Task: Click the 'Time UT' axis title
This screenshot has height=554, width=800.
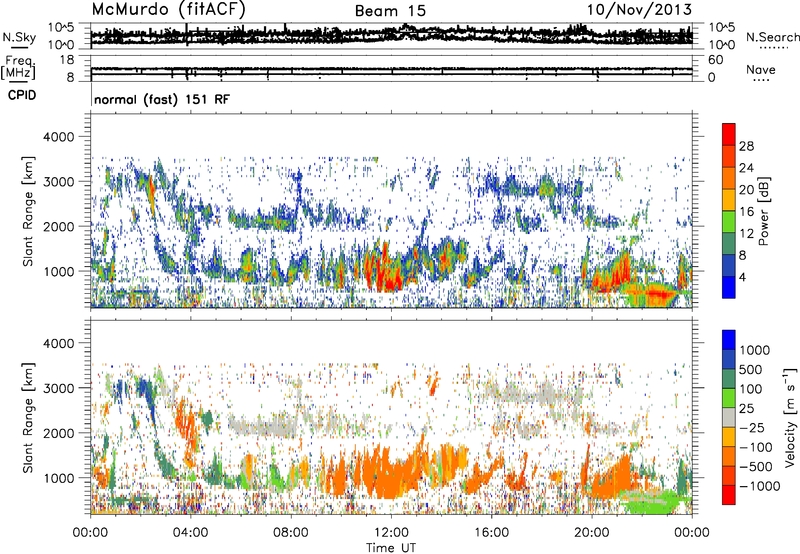Action: coord(391,548)
